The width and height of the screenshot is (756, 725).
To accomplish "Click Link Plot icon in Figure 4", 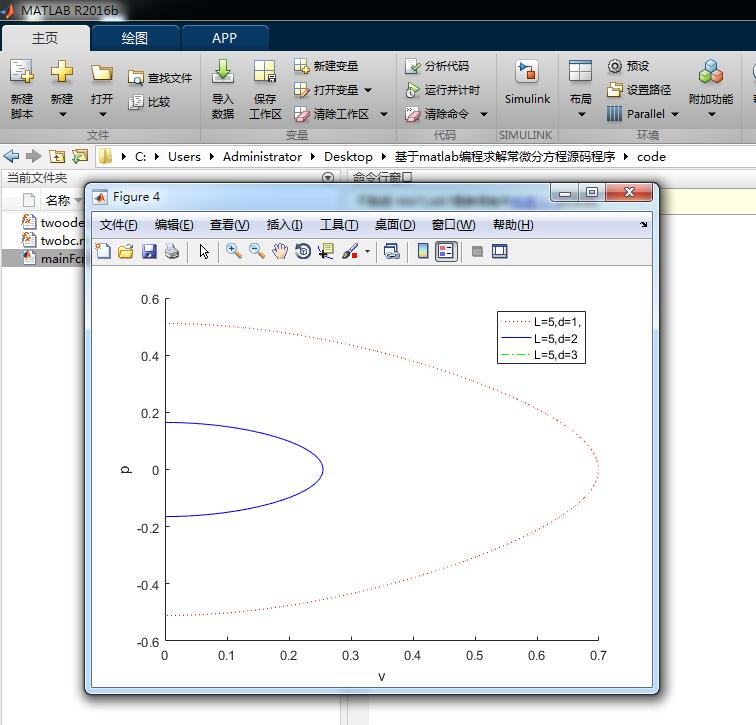I will point(392,251).
